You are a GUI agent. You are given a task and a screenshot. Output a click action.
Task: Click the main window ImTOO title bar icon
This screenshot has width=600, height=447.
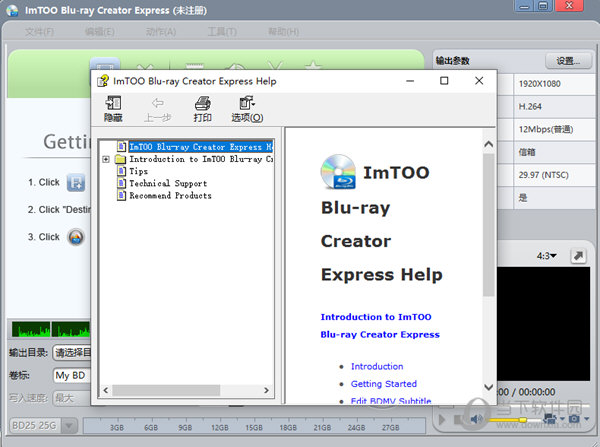coord(12,10)
